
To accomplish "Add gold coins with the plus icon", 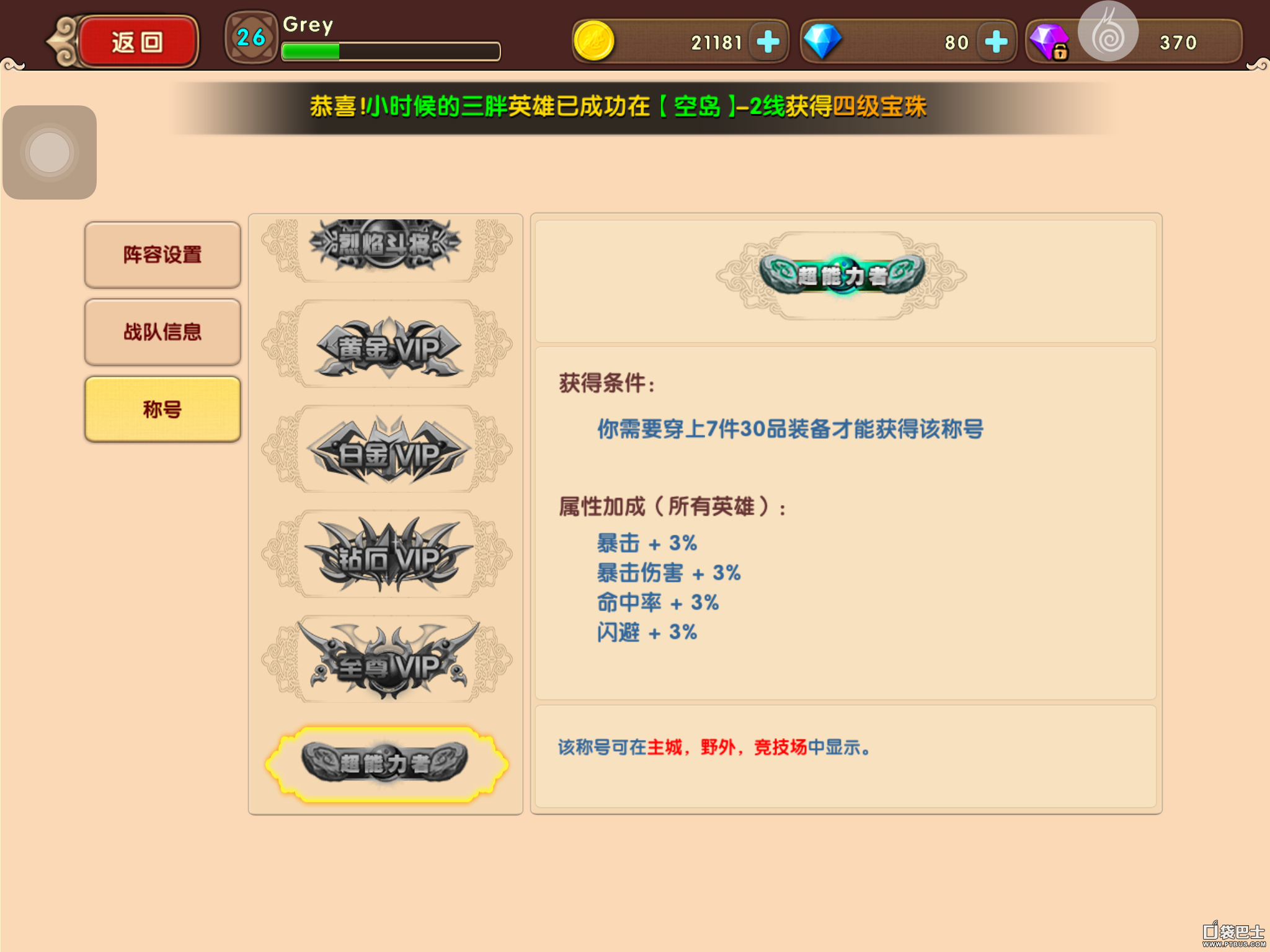I will [x=768, y=42].
